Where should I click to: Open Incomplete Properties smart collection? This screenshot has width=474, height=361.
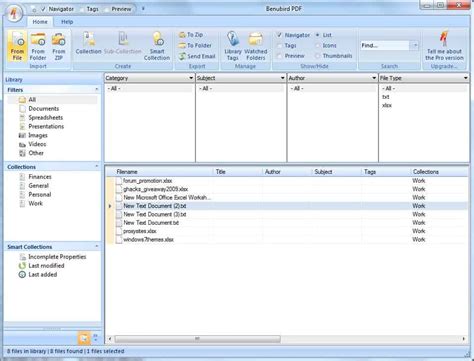click(x=53, y=257)
